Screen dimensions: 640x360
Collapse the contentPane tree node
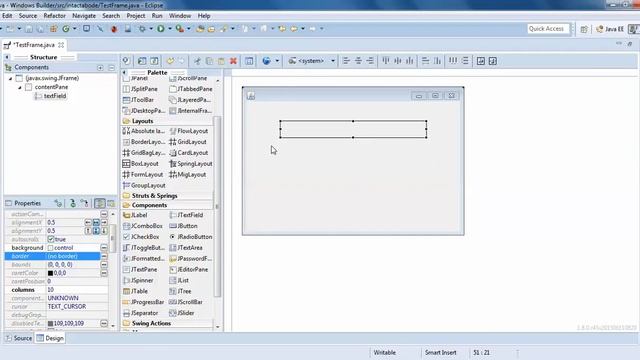[x=20, y=87]
